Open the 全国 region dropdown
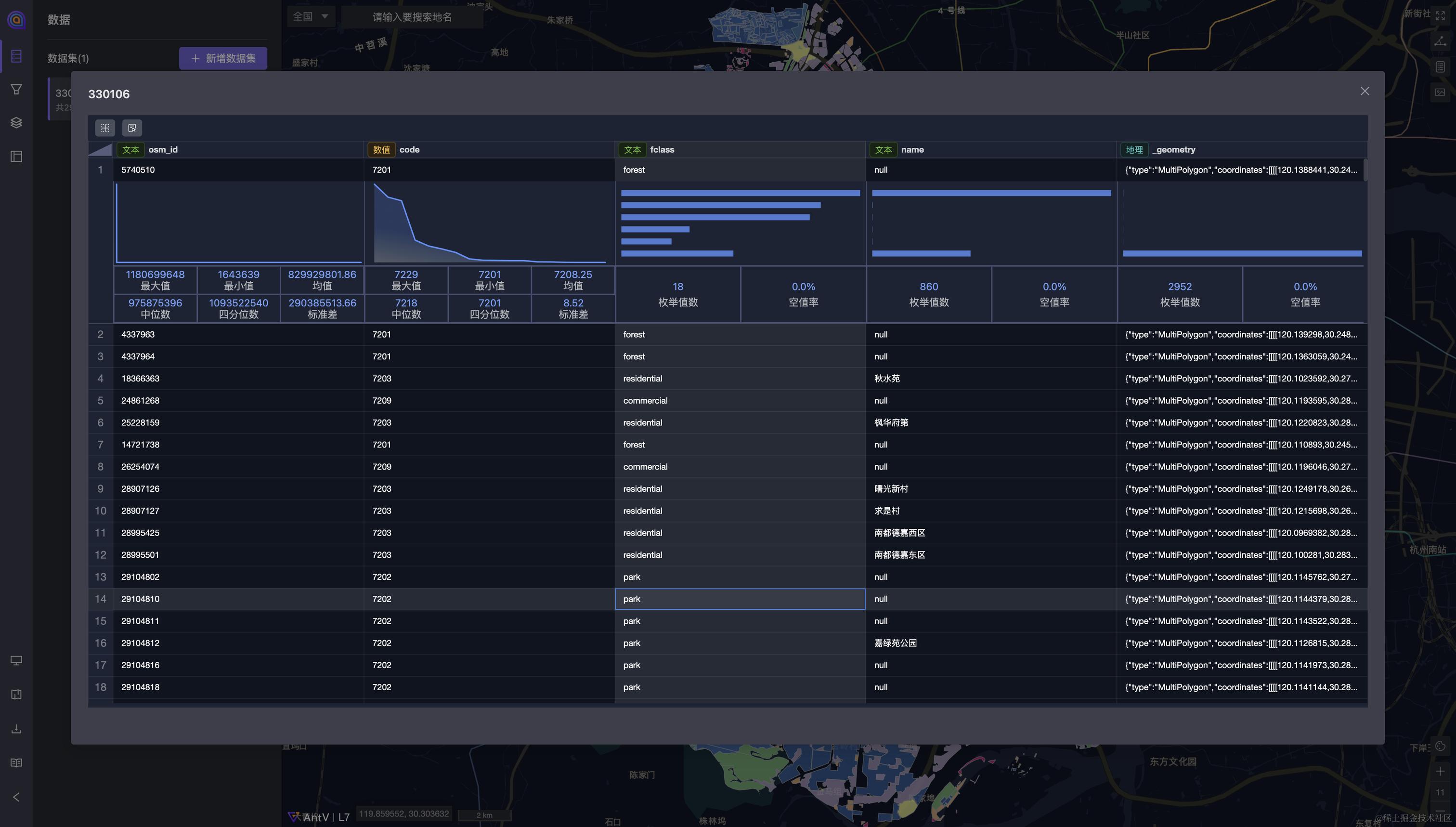The width and height of the screenshot is (1456, 827). [x=311, y=16]
